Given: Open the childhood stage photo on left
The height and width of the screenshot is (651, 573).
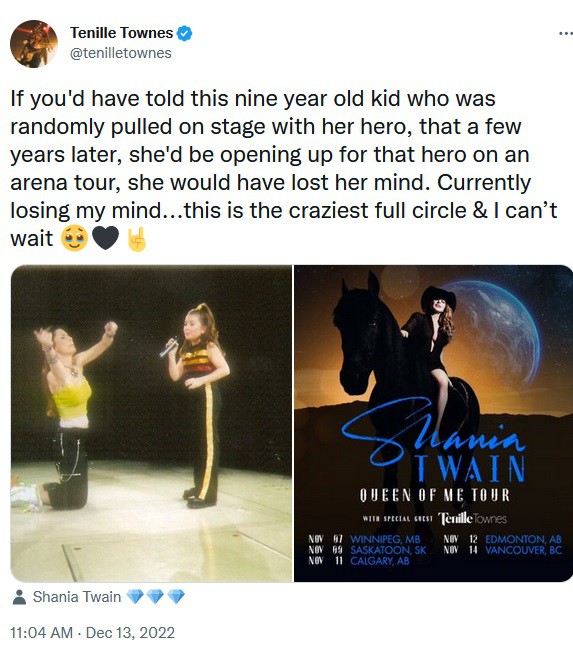Looking at the screenshot, I should click(x=152, y=423).
